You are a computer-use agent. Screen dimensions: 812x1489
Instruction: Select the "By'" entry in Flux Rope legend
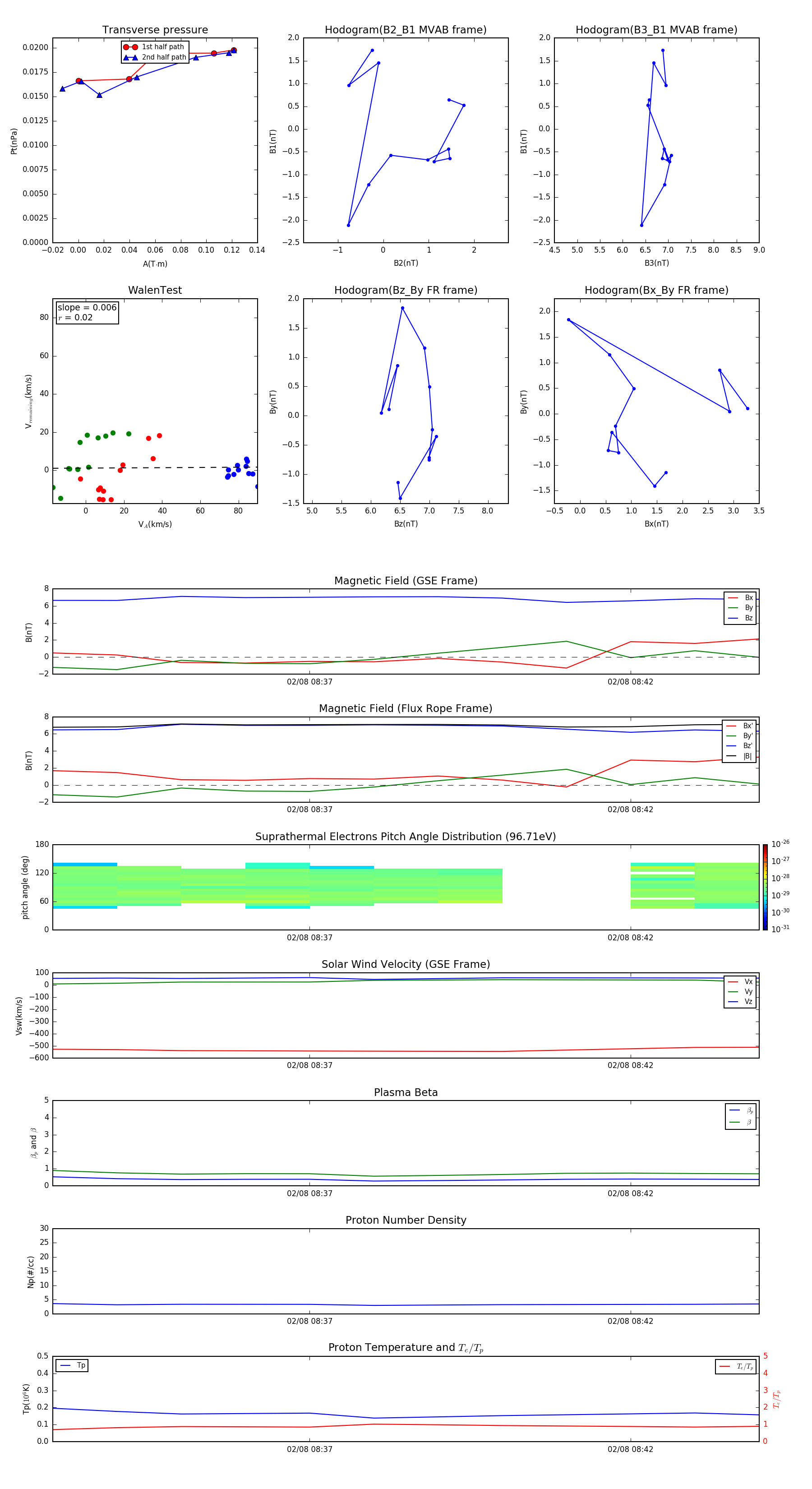pyautogui.click(x=739, y=736)
